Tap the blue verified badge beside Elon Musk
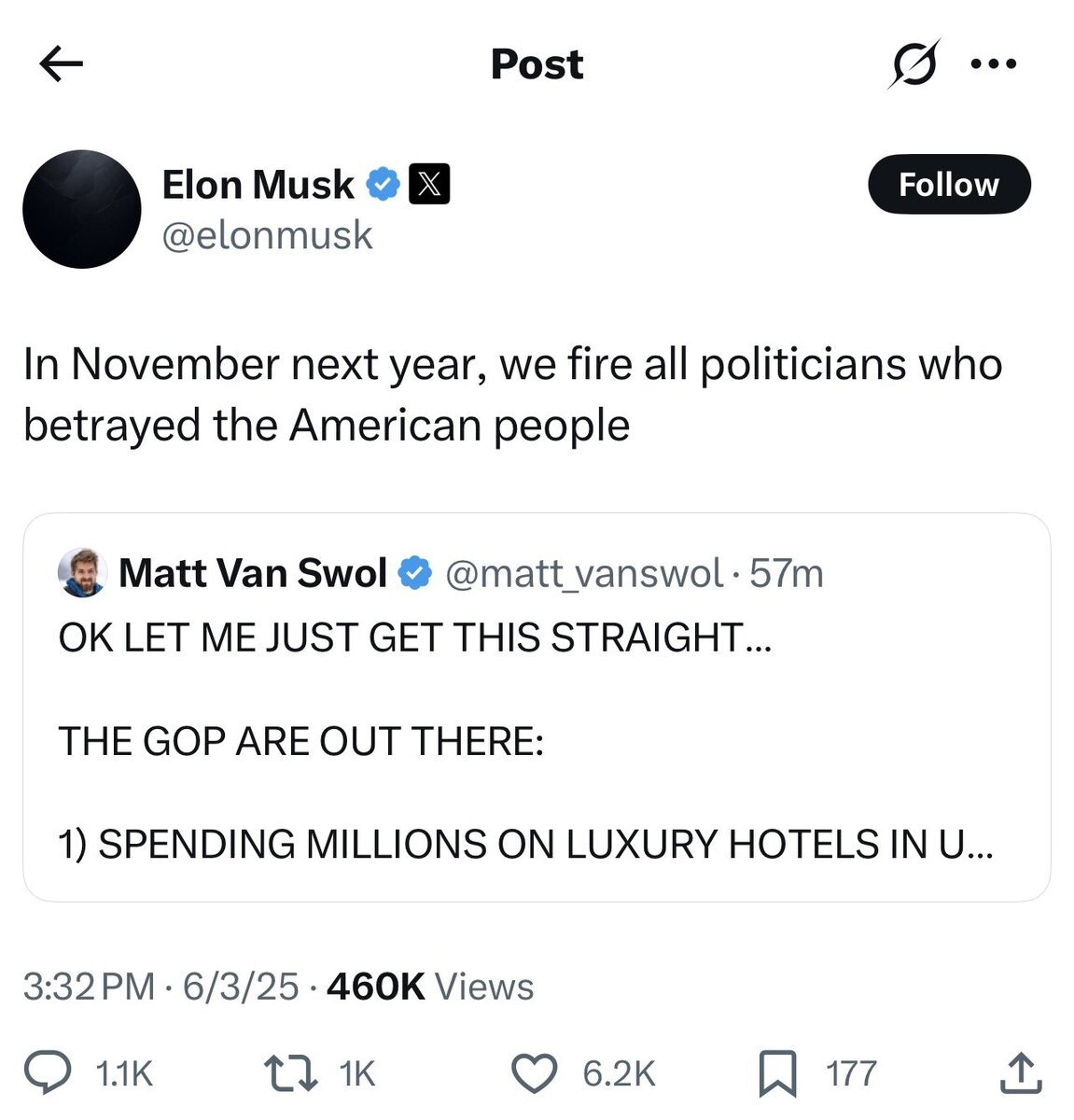 383,184
